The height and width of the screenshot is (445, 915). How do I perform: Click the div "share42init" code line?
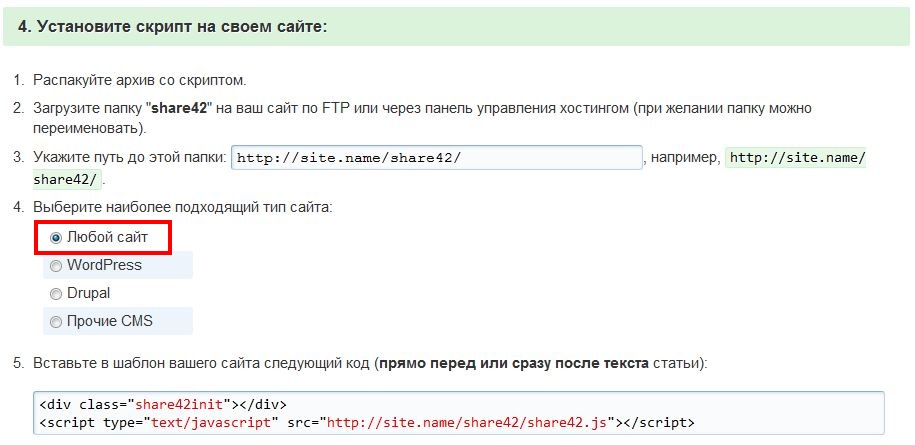(x=164, y=405)
